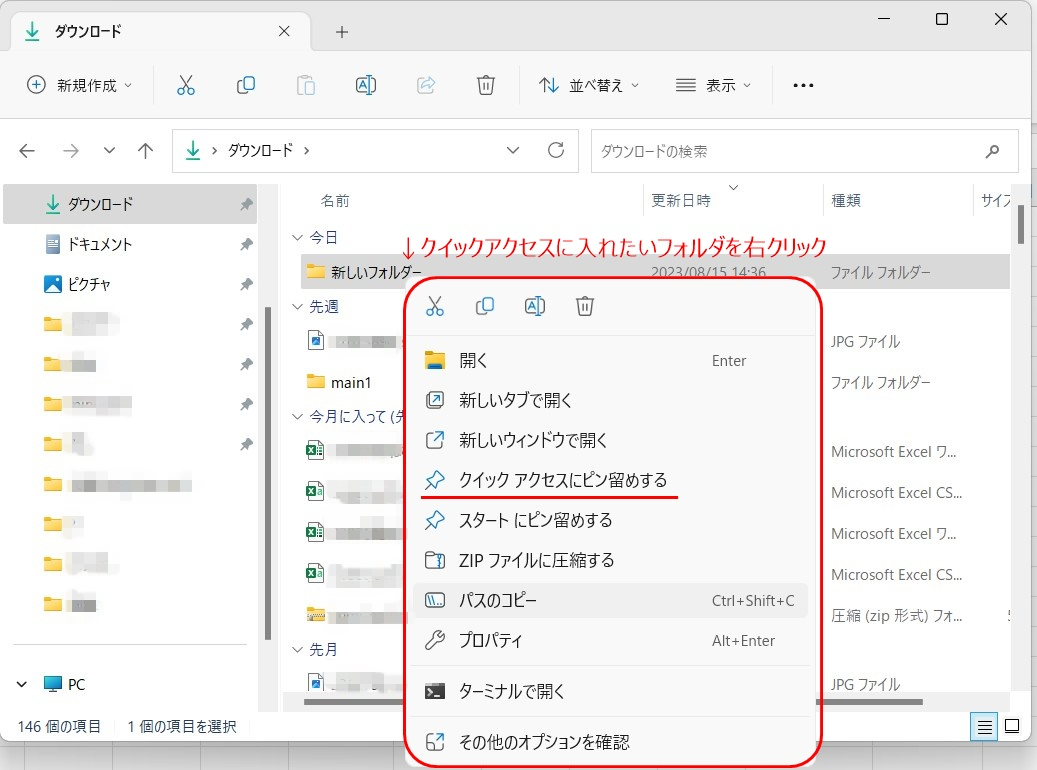Screen dimensions: 1037x770
Task: Click the Delete icon in the top toolbar
Action: 486,85
